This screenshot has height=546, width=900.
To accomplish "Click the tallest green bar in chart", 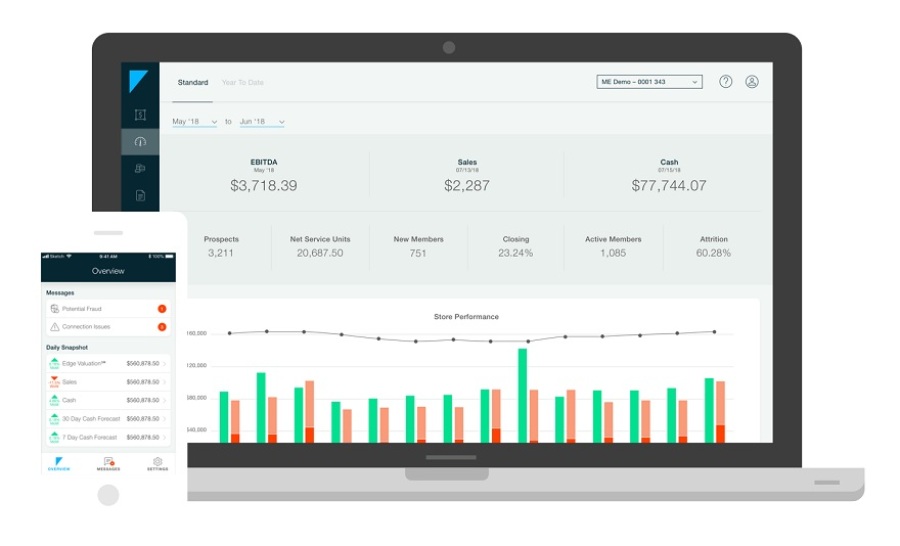I will [x=522, y=395].
